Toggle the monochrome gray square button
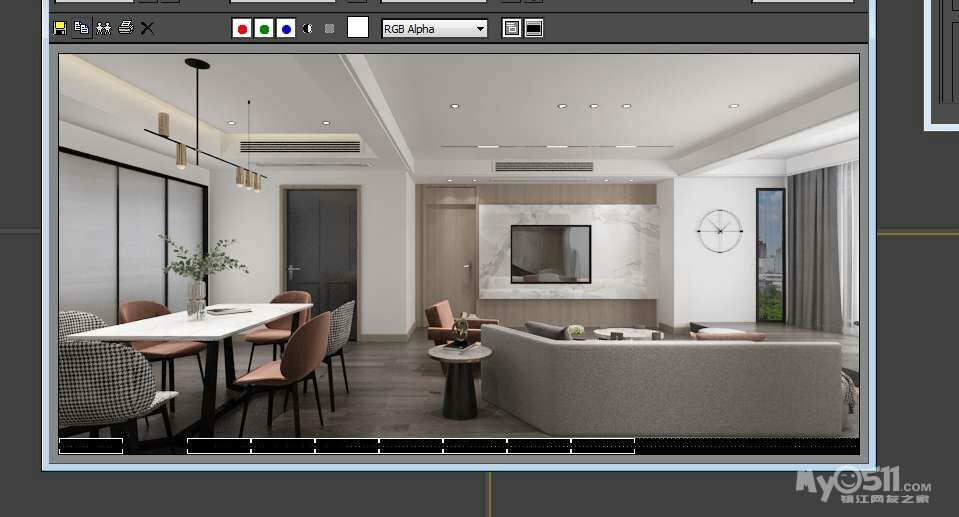Screen dimensions: 959x517 point(330,28)
